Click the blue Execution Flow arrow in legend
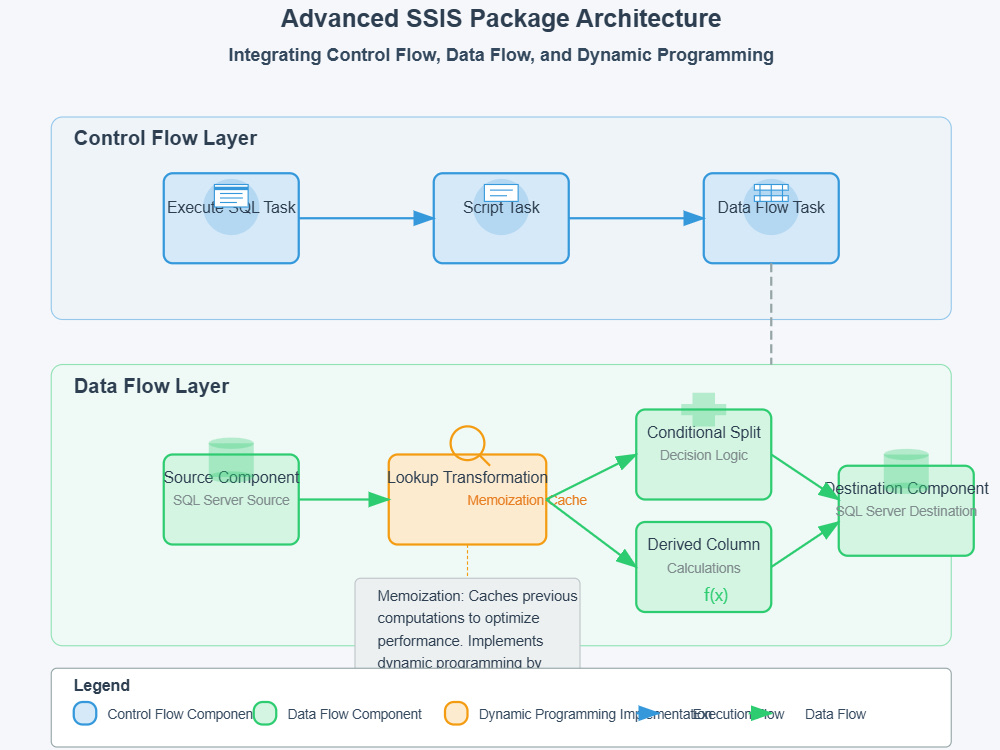This screenshot has width=1000, height=750. (x=649, y=713)
